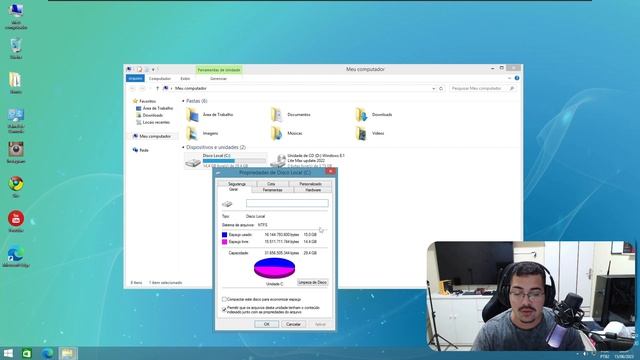Screen dimensions: 640x360
Task: Switch to the Computador ribbon tab
Action: (160, 78)
